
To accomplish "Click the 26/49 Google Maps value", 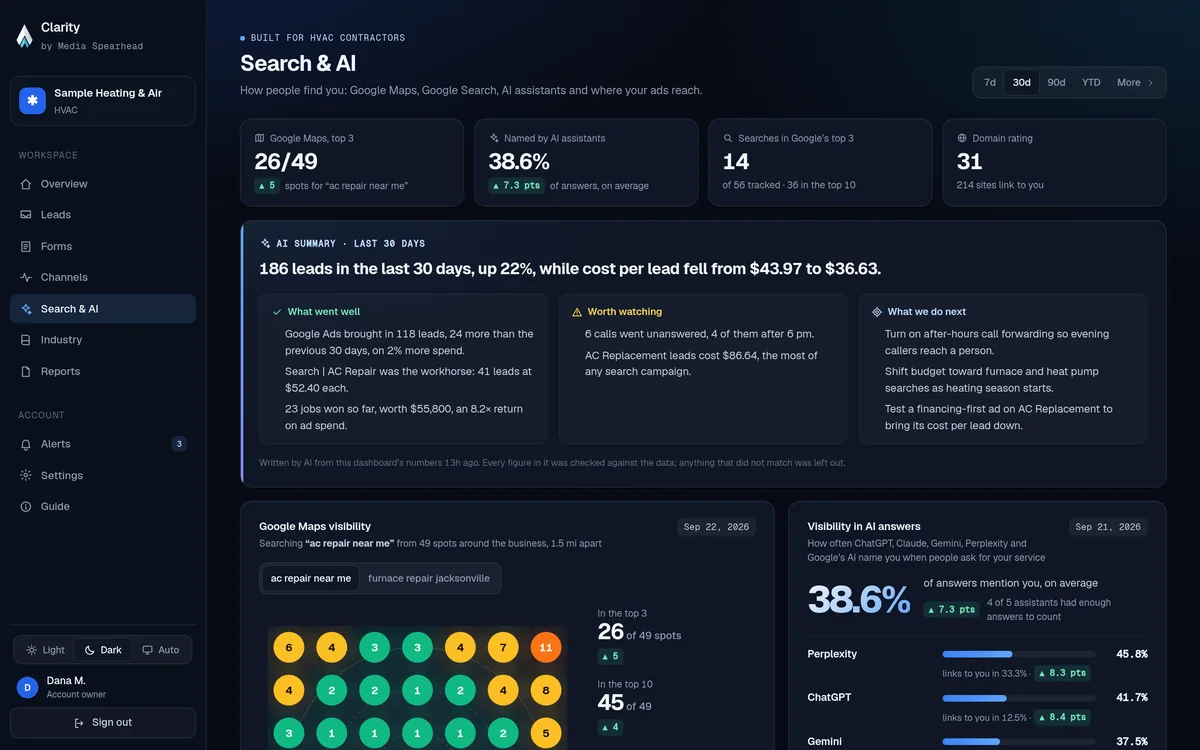I will coord(286,162).
